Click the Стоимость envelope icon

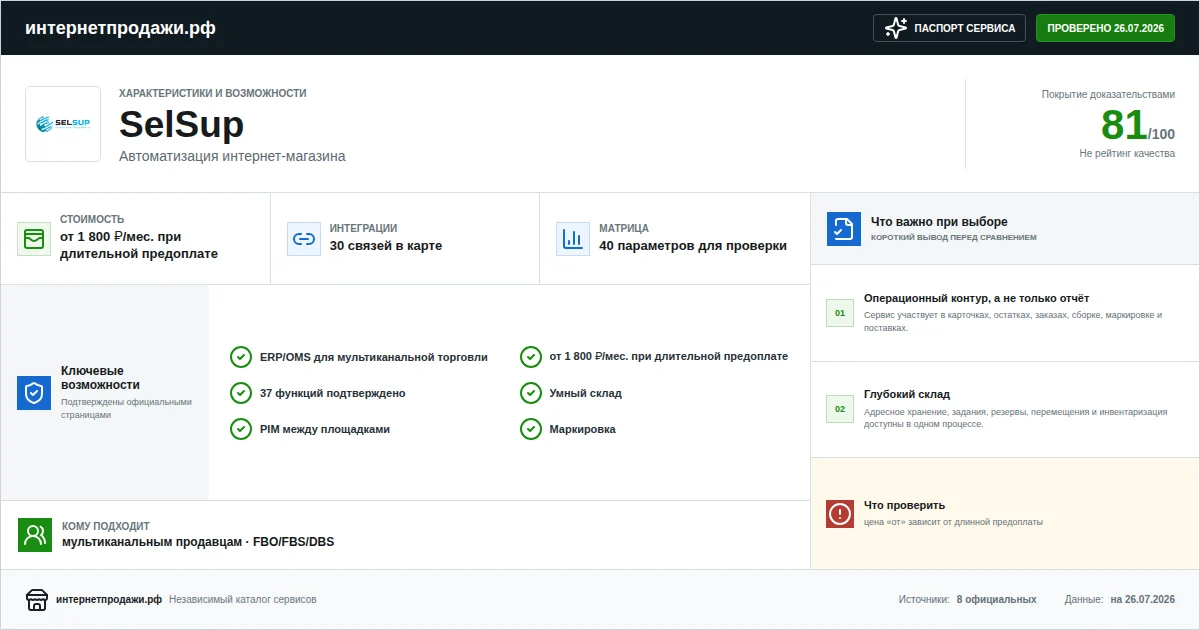(x=34, y=239)
